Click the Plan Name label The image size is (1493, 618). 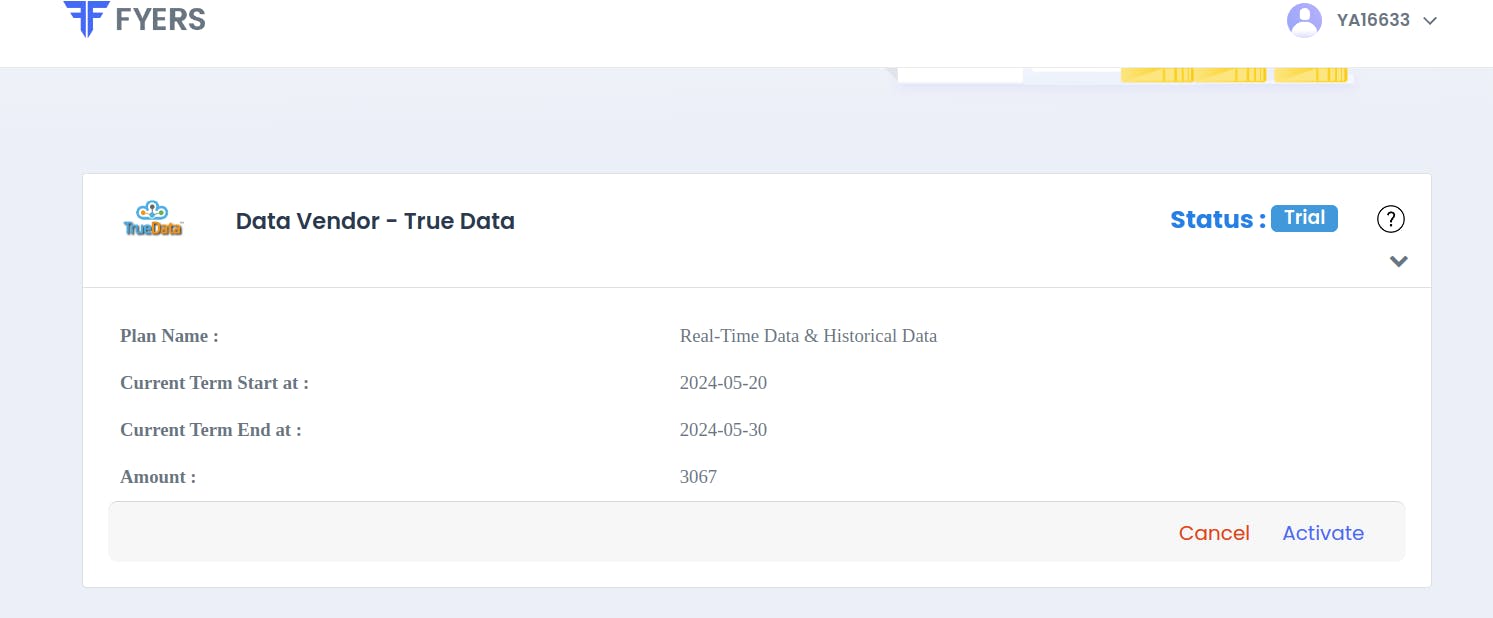coord(169,336)
